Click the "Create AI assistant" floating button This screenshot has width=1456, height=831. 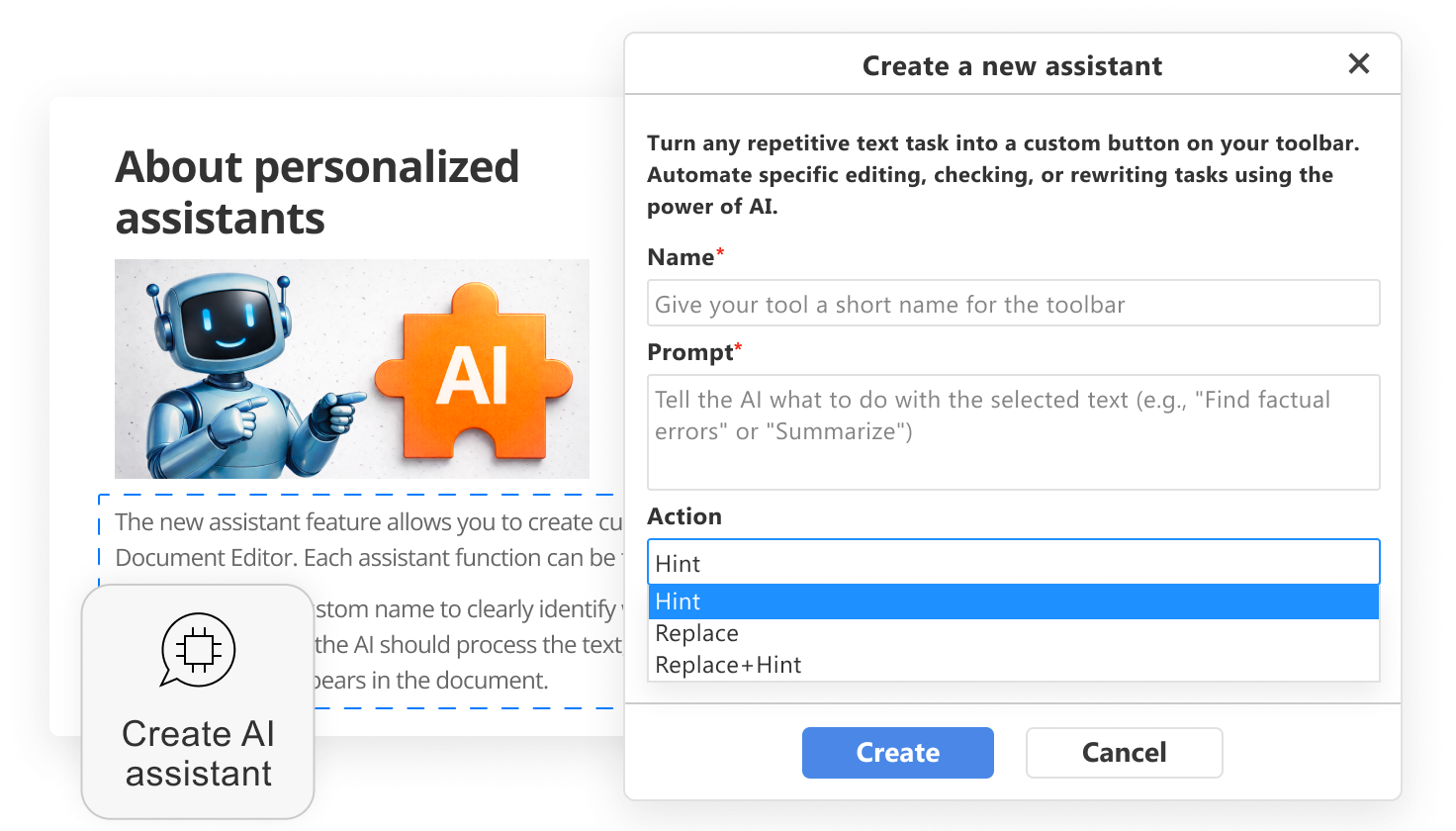[x=198, y=702]
